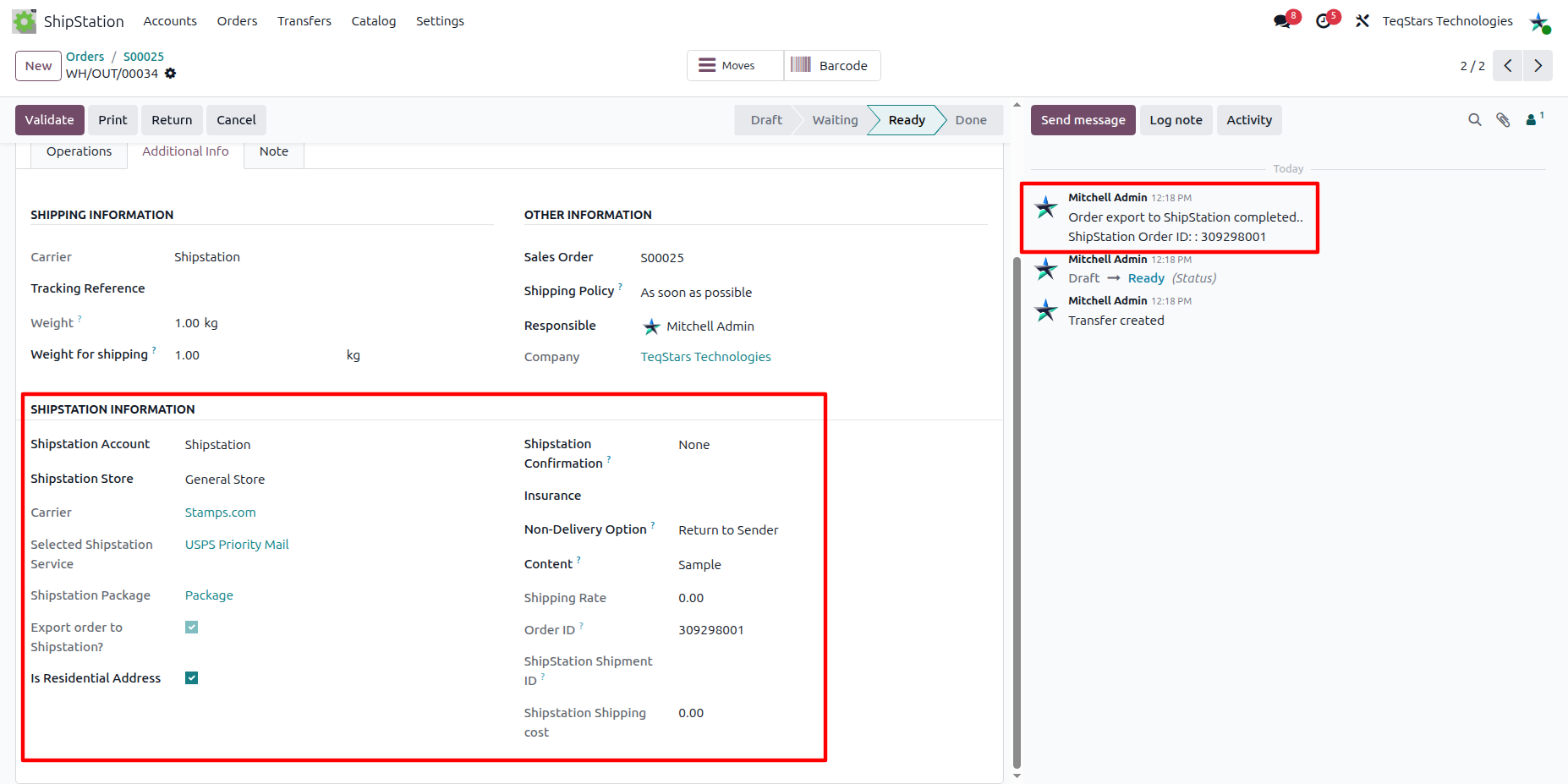Click the General Store field value

coord(225,480)
